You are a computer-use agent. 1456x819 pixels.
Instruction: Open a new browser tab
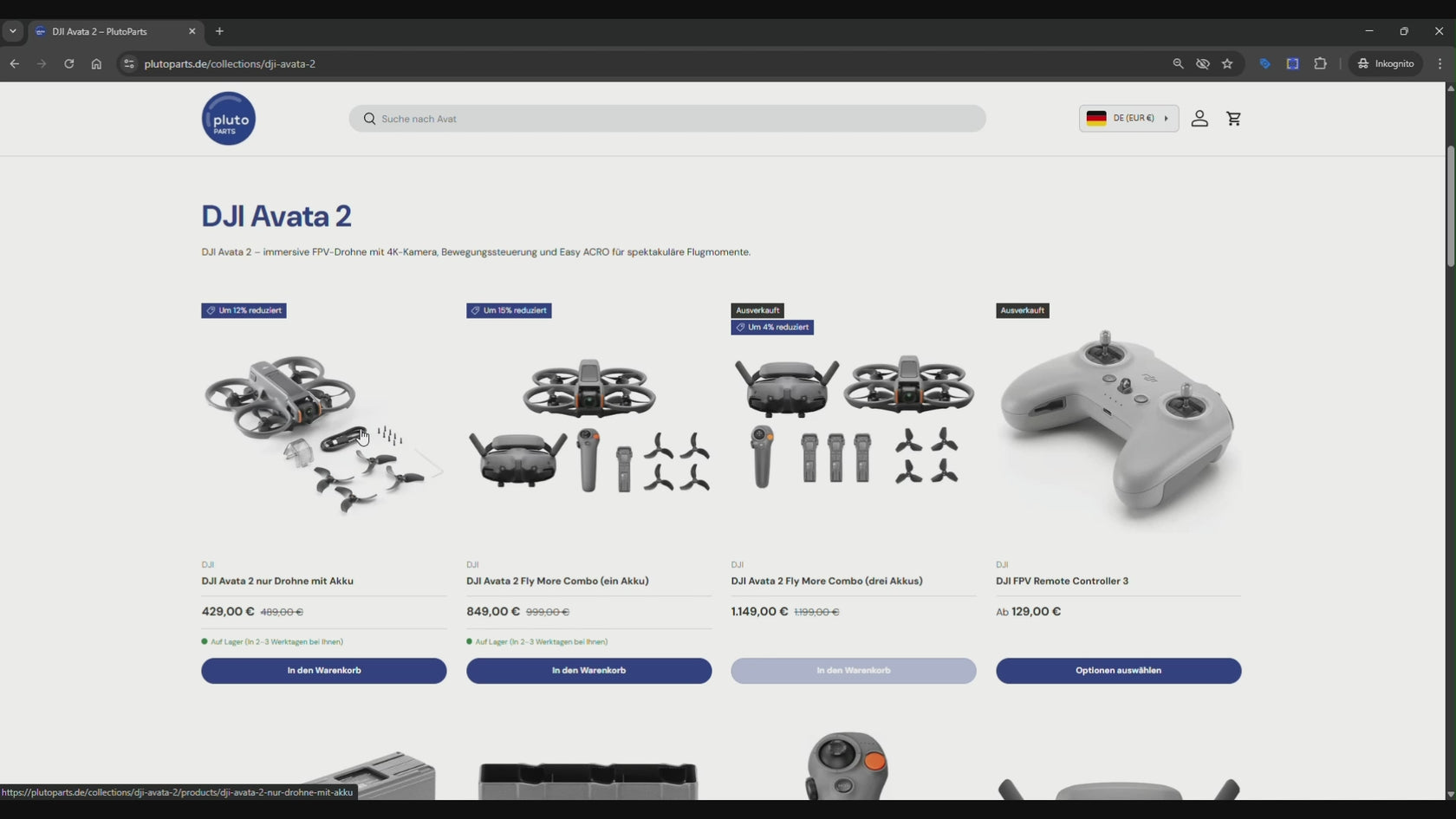(219, 31)
